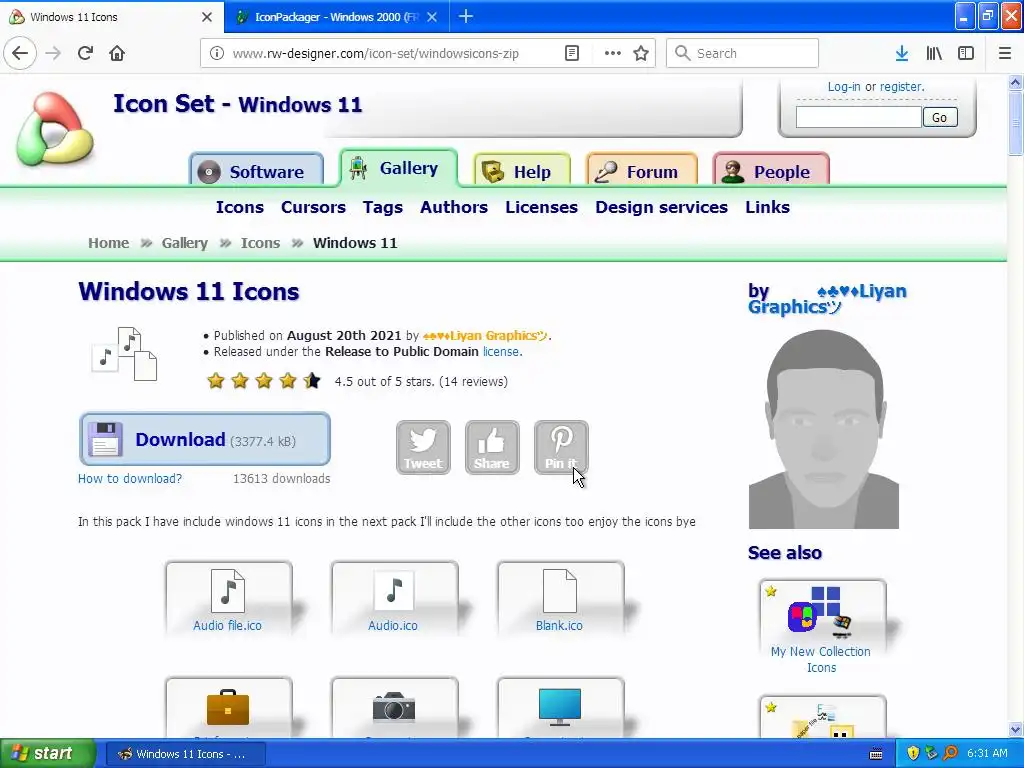The image size is (1024, 768).
Task: Bookmark this page with the star icon
Action: [x=641, y=54]
